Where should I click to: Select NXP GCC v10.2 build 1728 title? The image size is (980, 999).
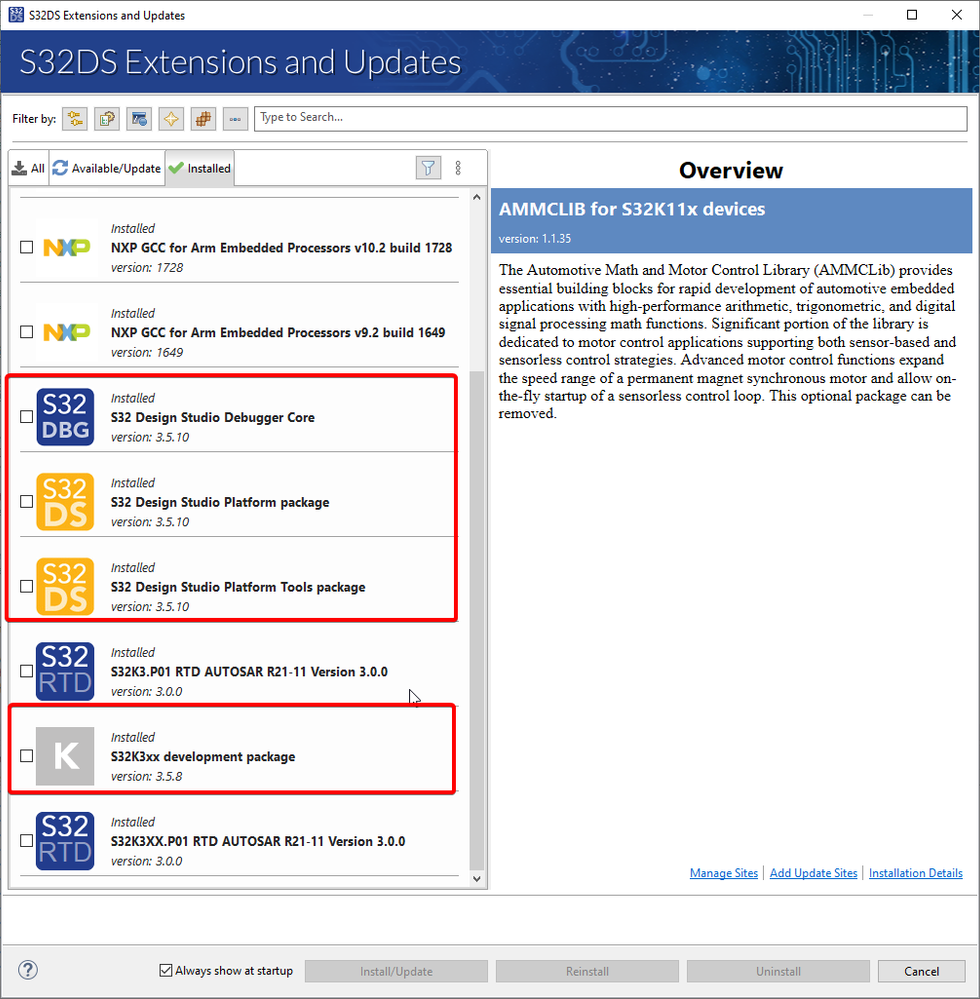[281, 247]
